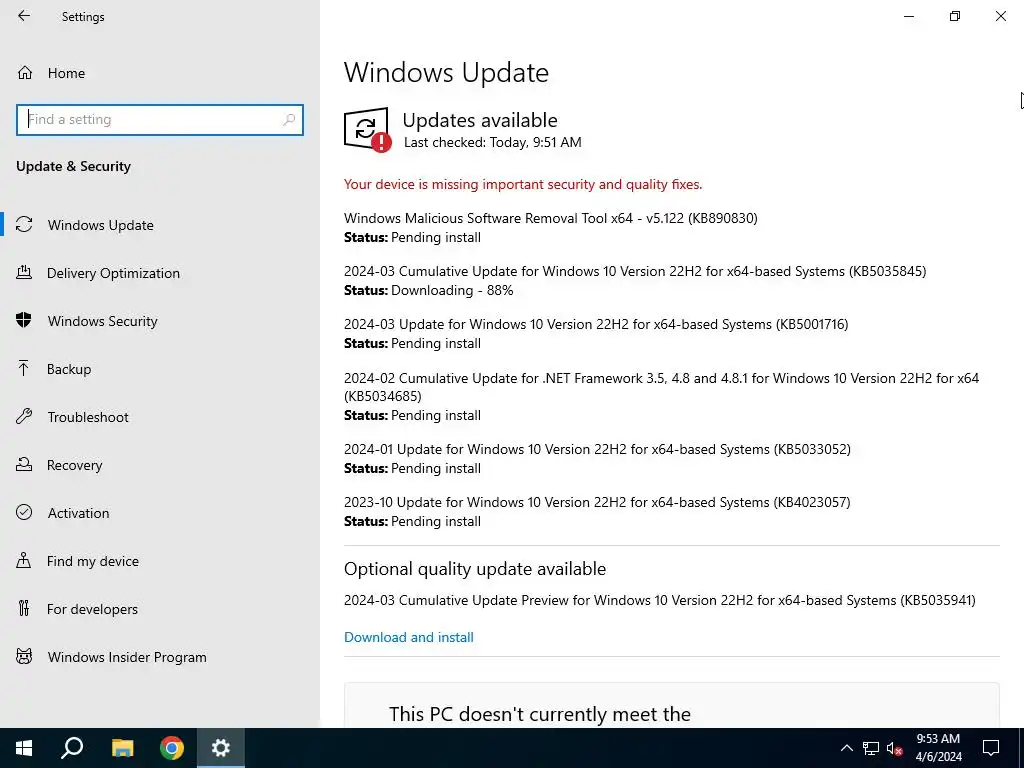1024x768 pixels.
Task: Click the Update & Security section heading
Action: point(73,166)
